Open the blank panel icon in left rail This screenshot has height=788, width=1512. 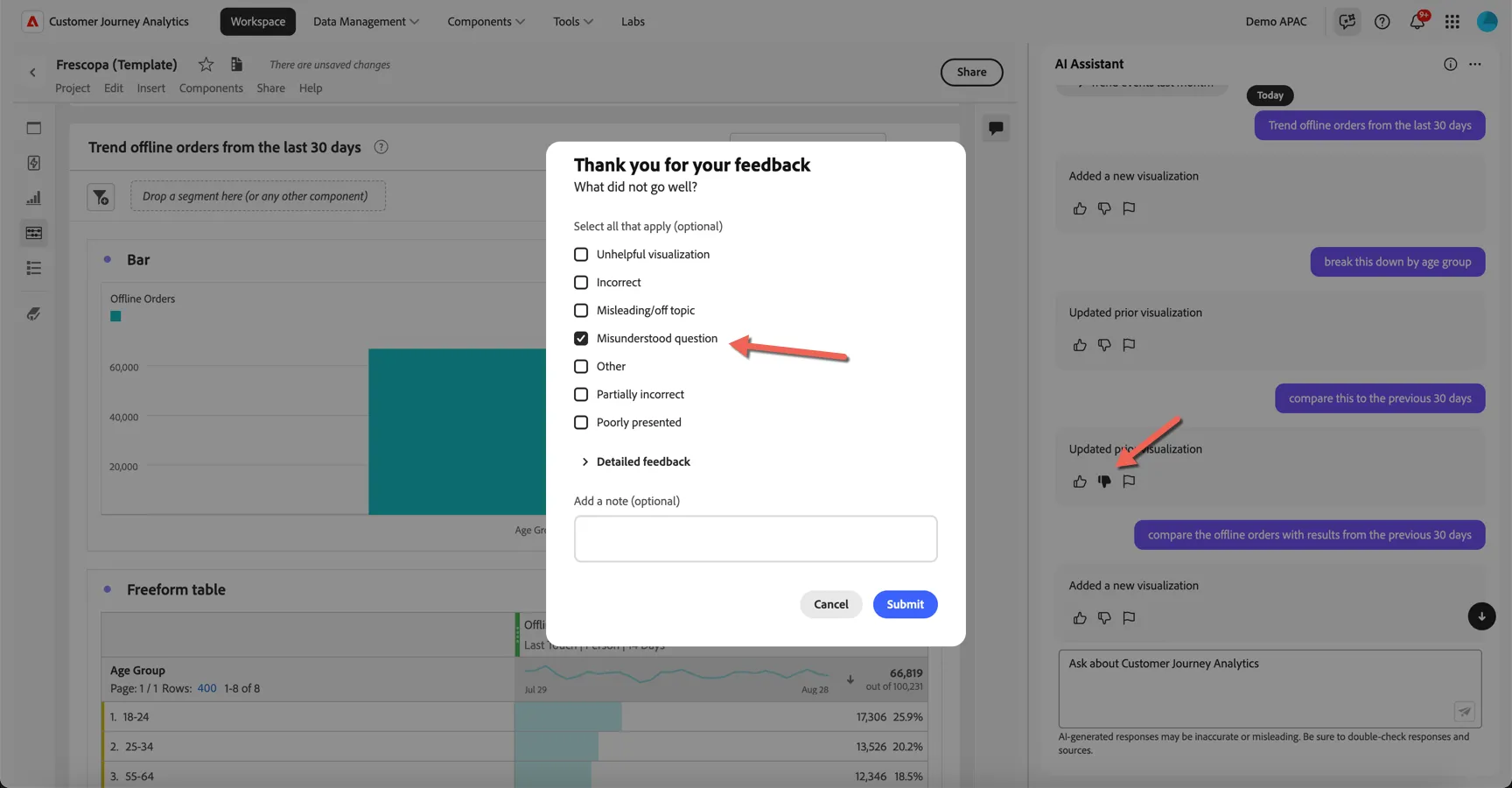pos(33,128)
